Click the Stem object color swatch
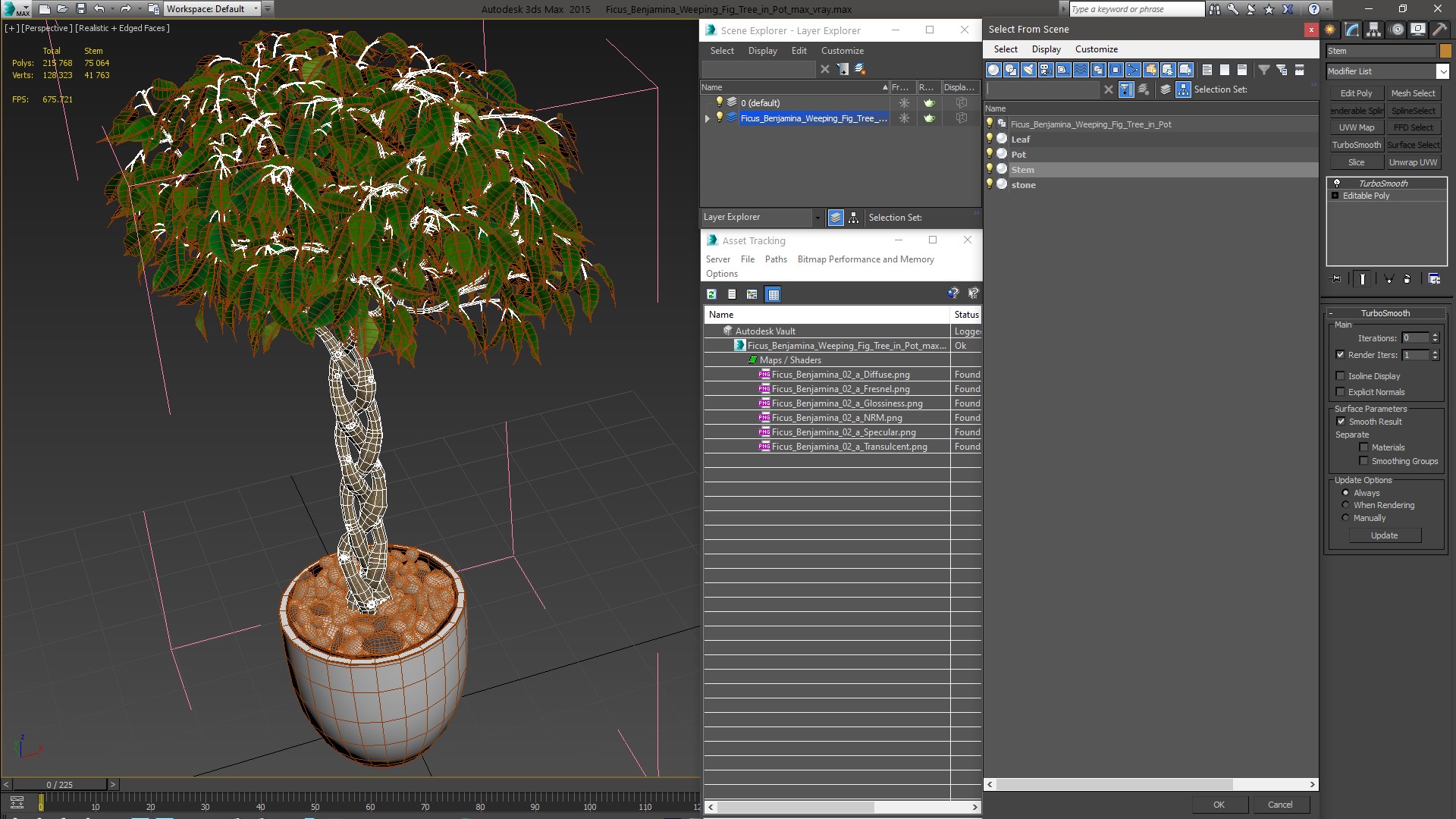 tap(1445, 51)
